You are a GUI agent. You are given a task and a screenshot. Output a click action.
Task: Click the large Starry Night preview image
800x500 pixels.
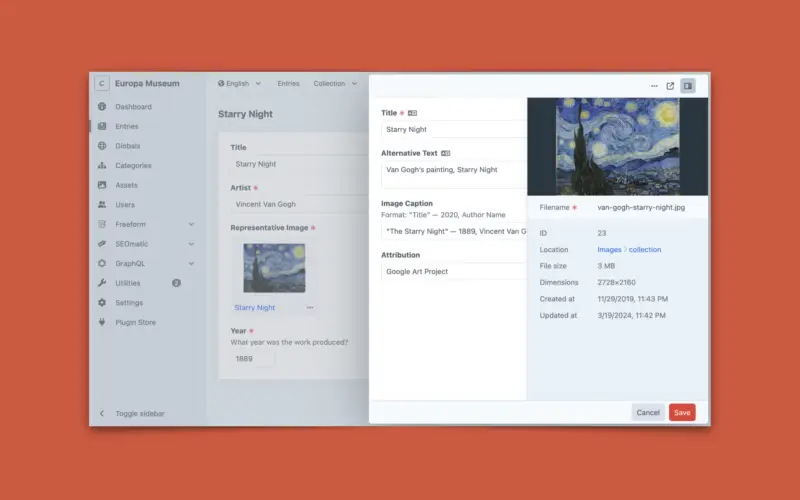click(x=617, y=146)
